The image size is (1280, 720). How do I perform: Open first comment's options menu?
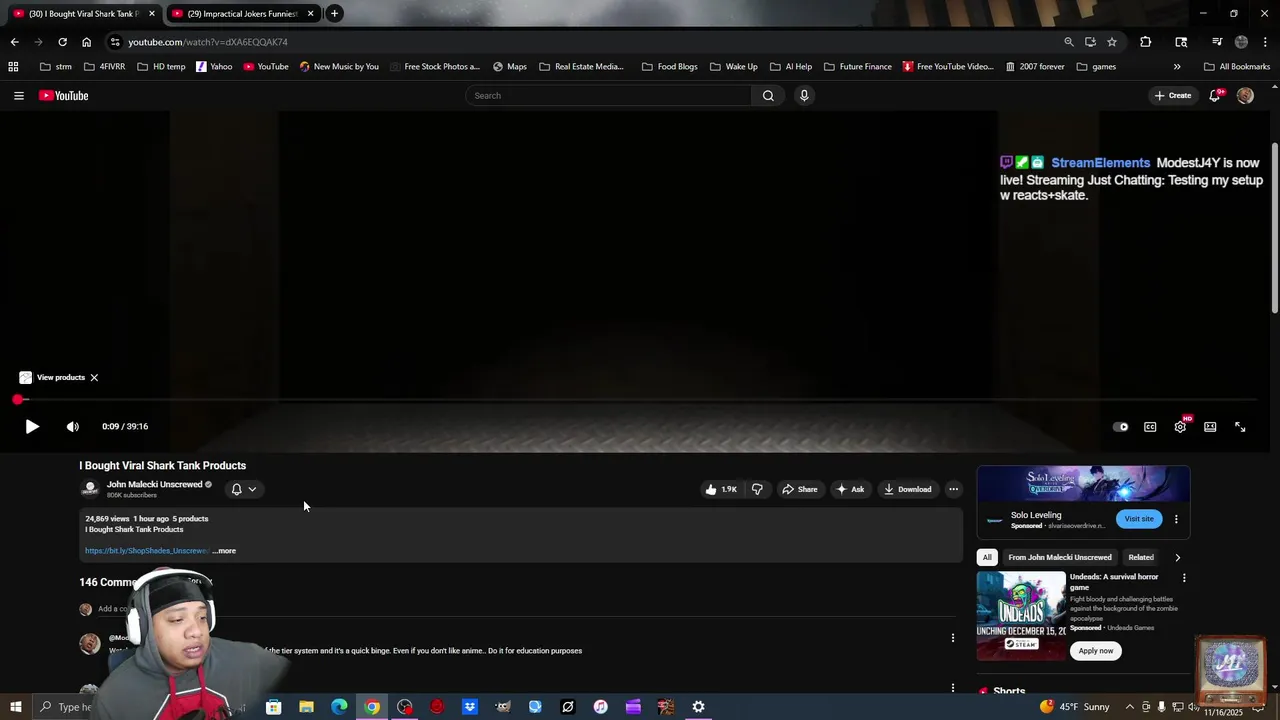[x=952, y=638]
